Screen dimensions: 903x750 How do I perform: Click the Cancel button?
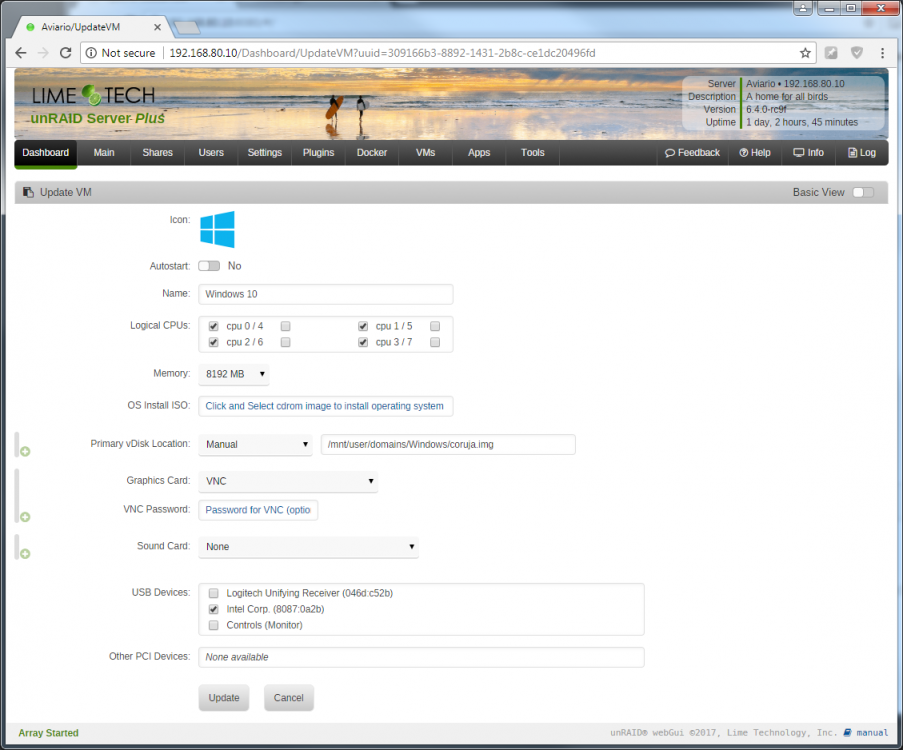[289, 698]
